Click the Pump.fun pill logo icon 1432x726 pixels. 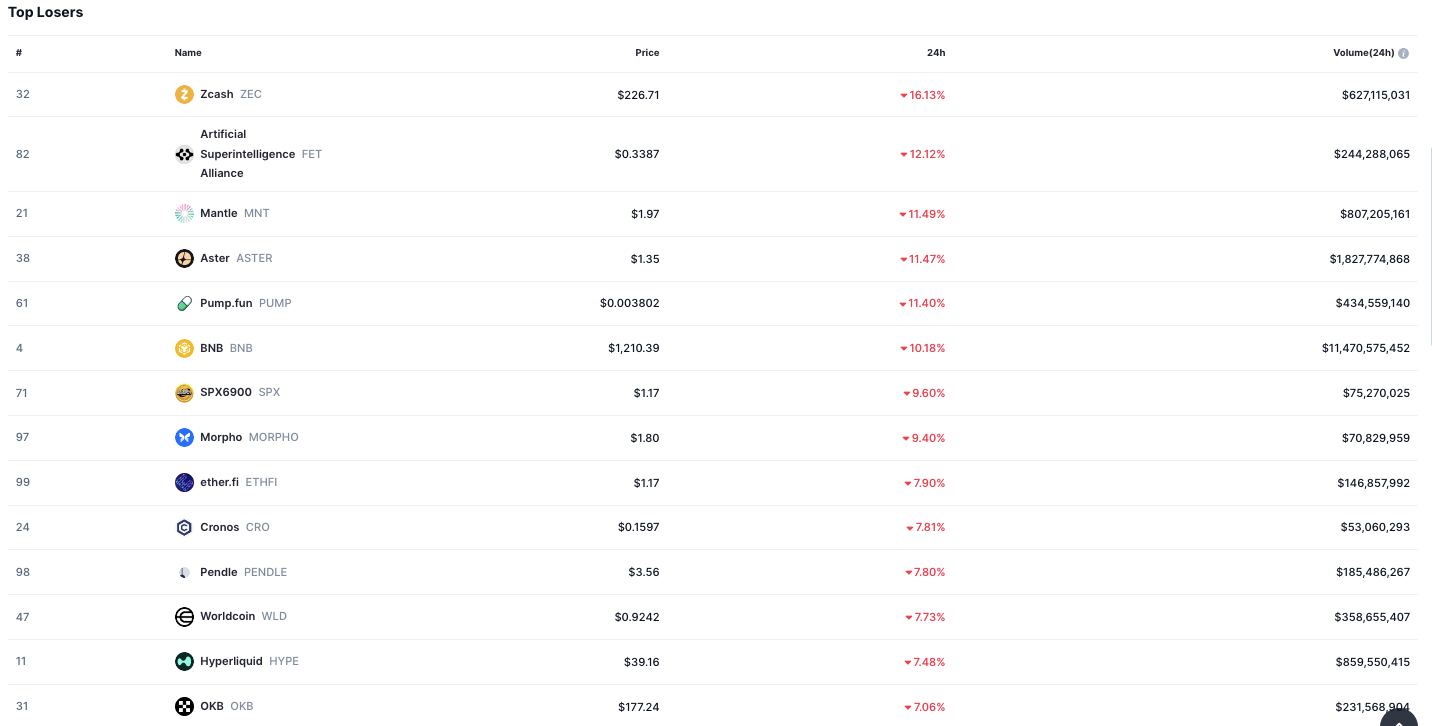pos(184,303)
